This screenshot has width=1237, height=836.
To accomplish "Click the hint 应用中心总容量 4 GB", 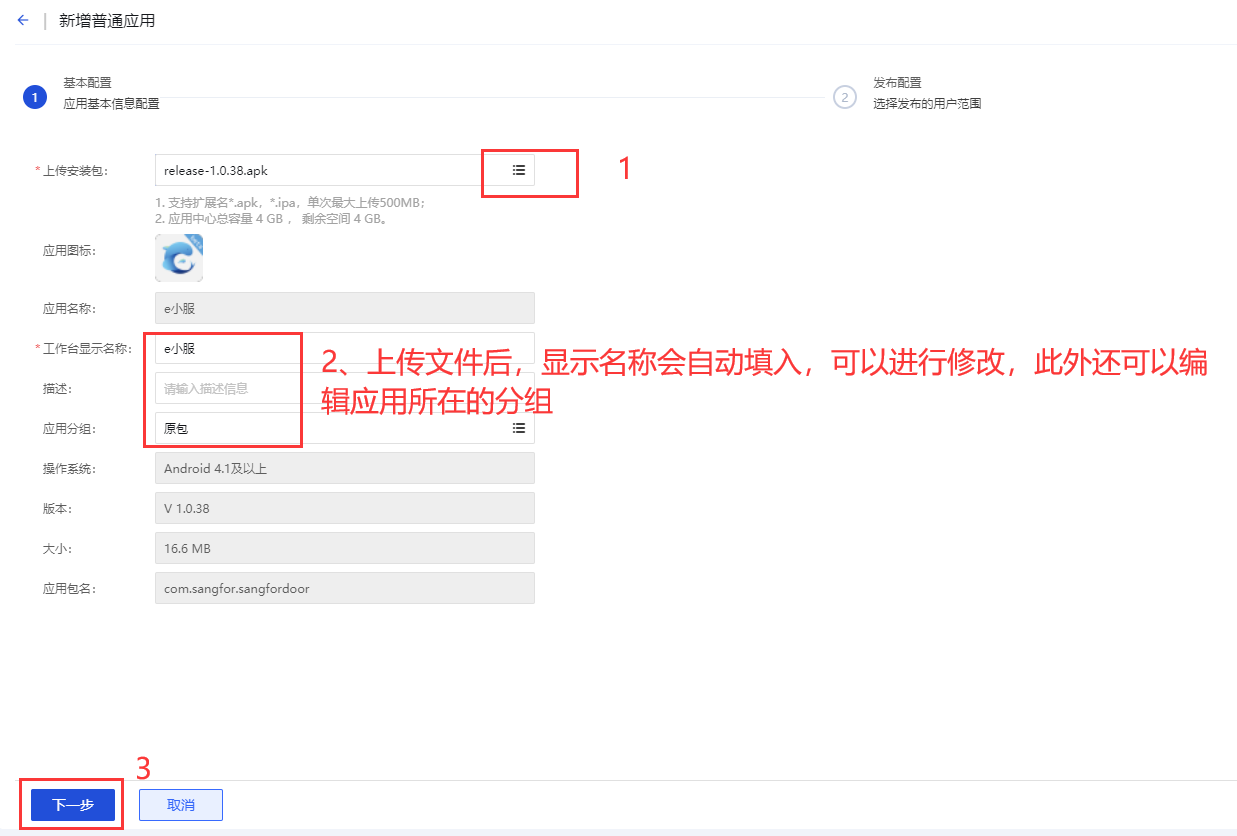I will (271, 219).
